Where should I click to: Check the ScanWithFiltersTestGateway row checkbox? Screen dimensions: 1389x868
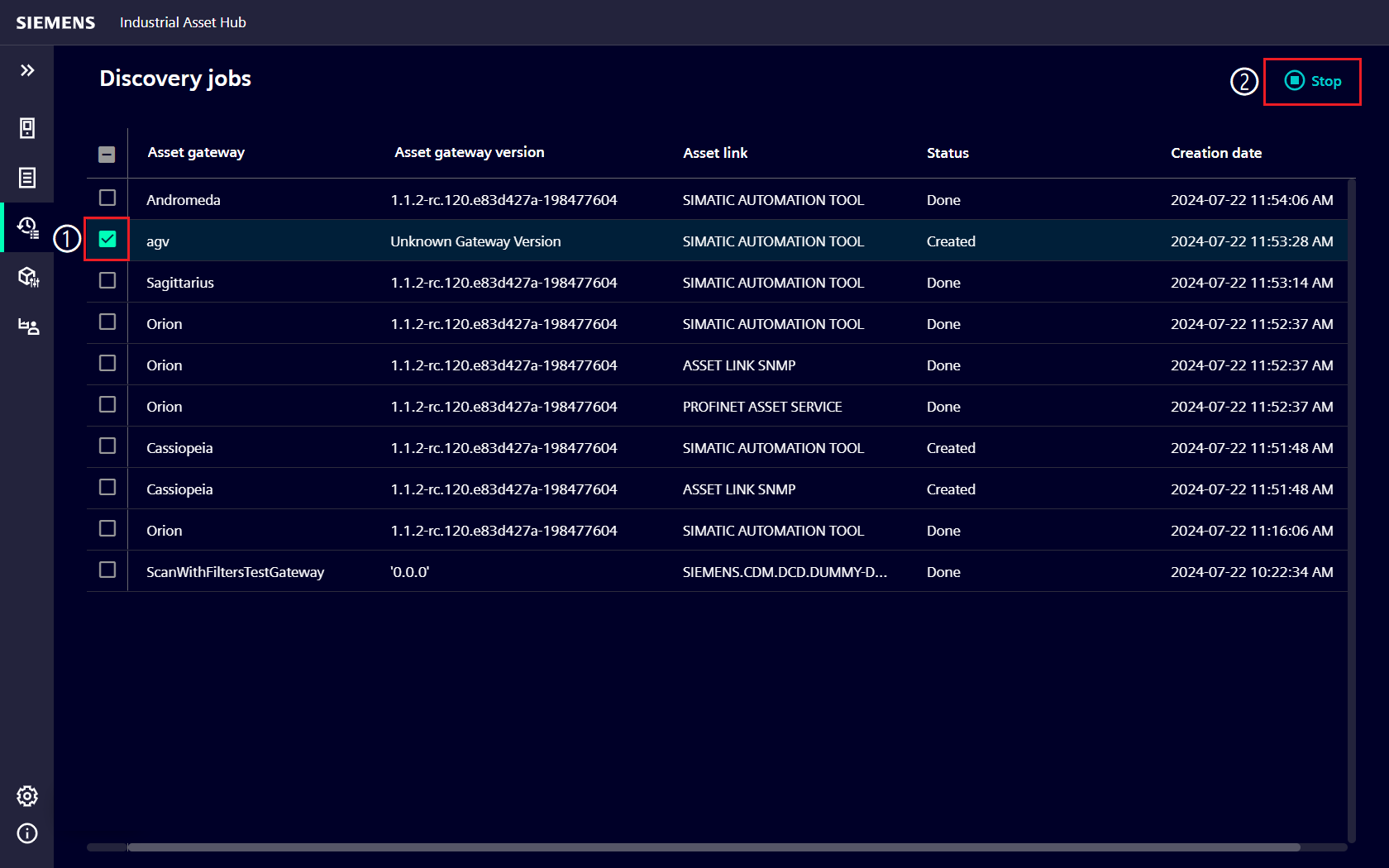tap(107, 570)
